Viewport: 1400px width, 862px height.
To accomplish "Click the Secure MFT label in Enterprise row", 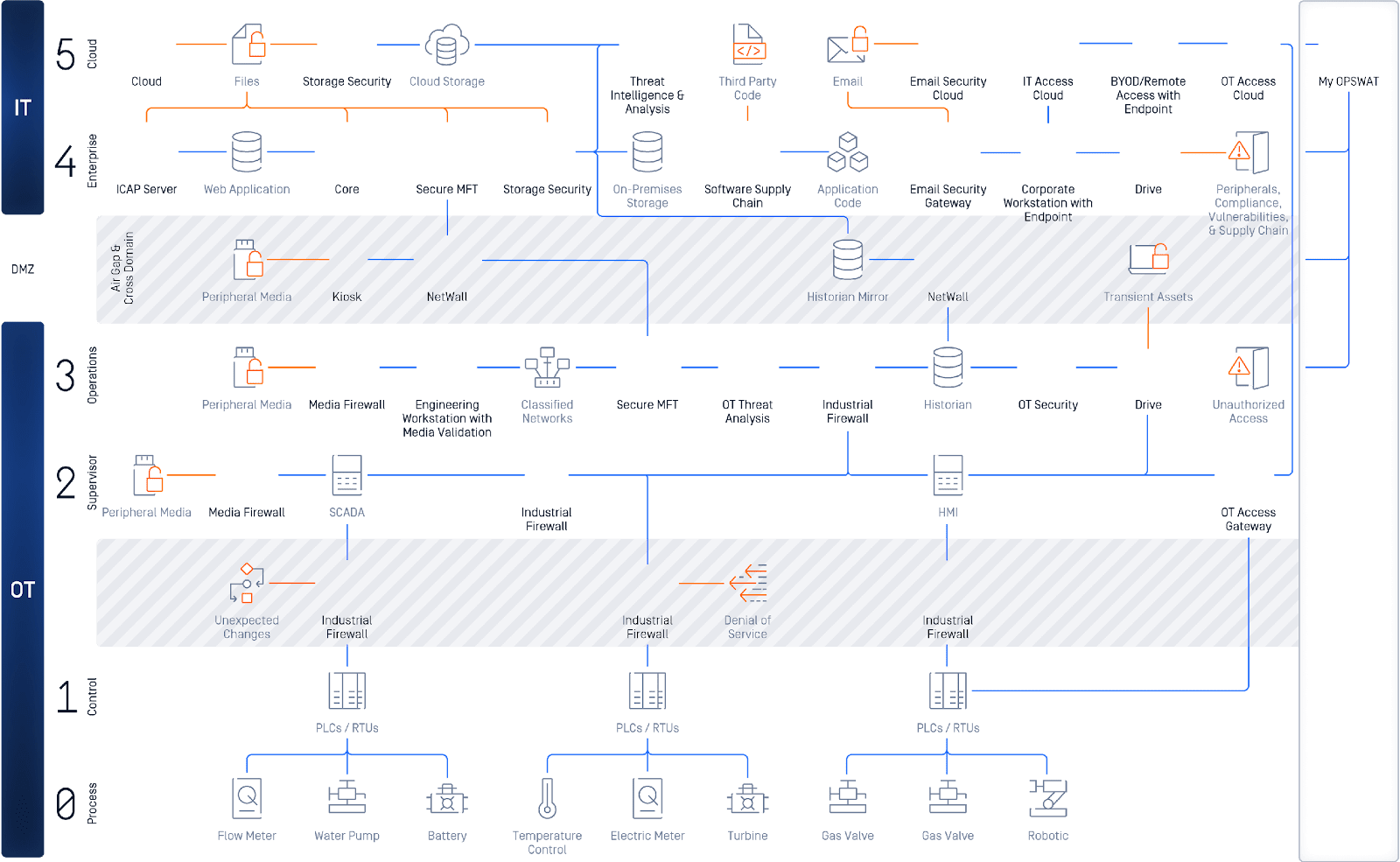I will pos(447,189).
